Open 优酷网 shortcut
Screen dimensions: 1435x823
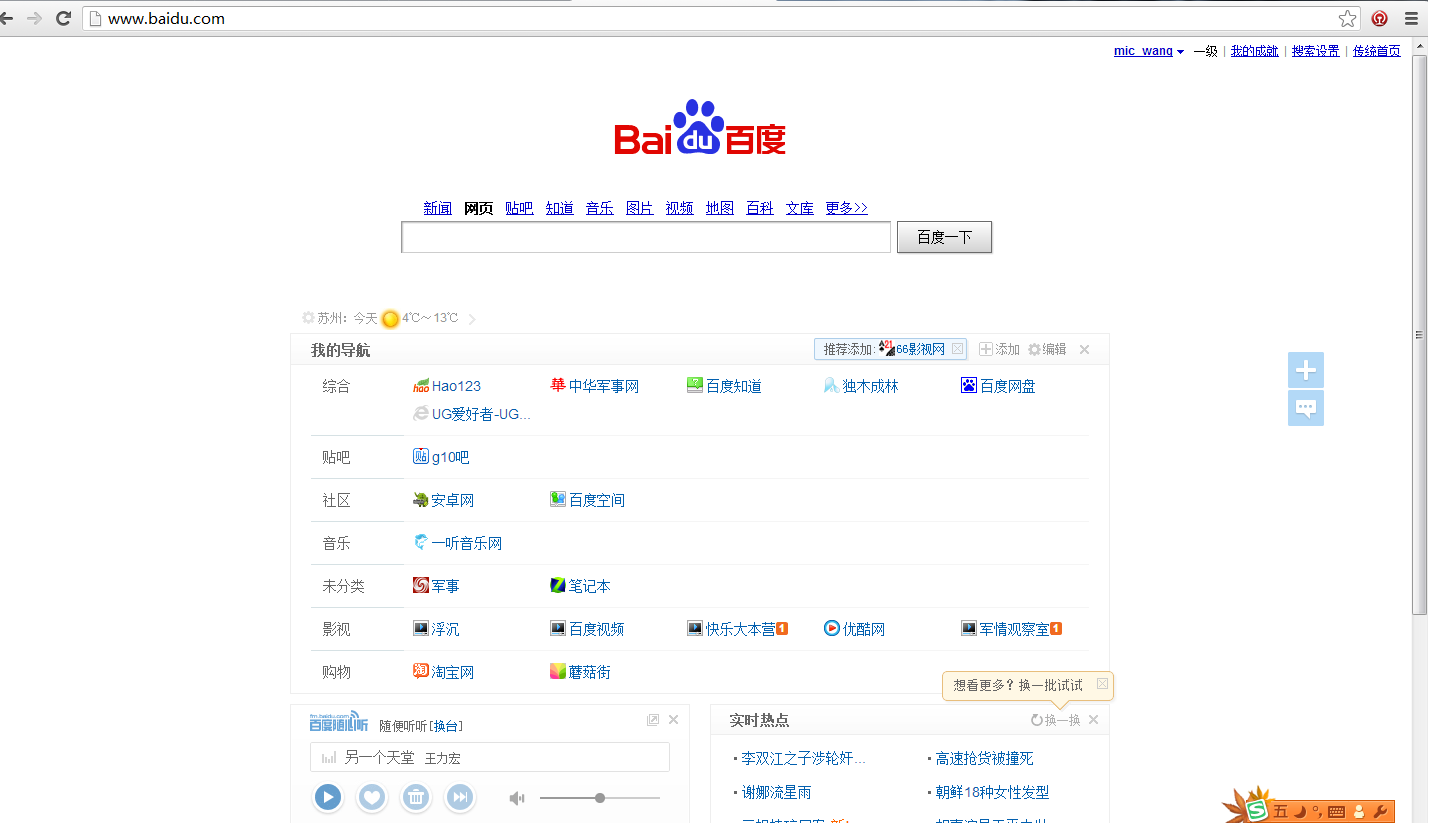[854, 629]
